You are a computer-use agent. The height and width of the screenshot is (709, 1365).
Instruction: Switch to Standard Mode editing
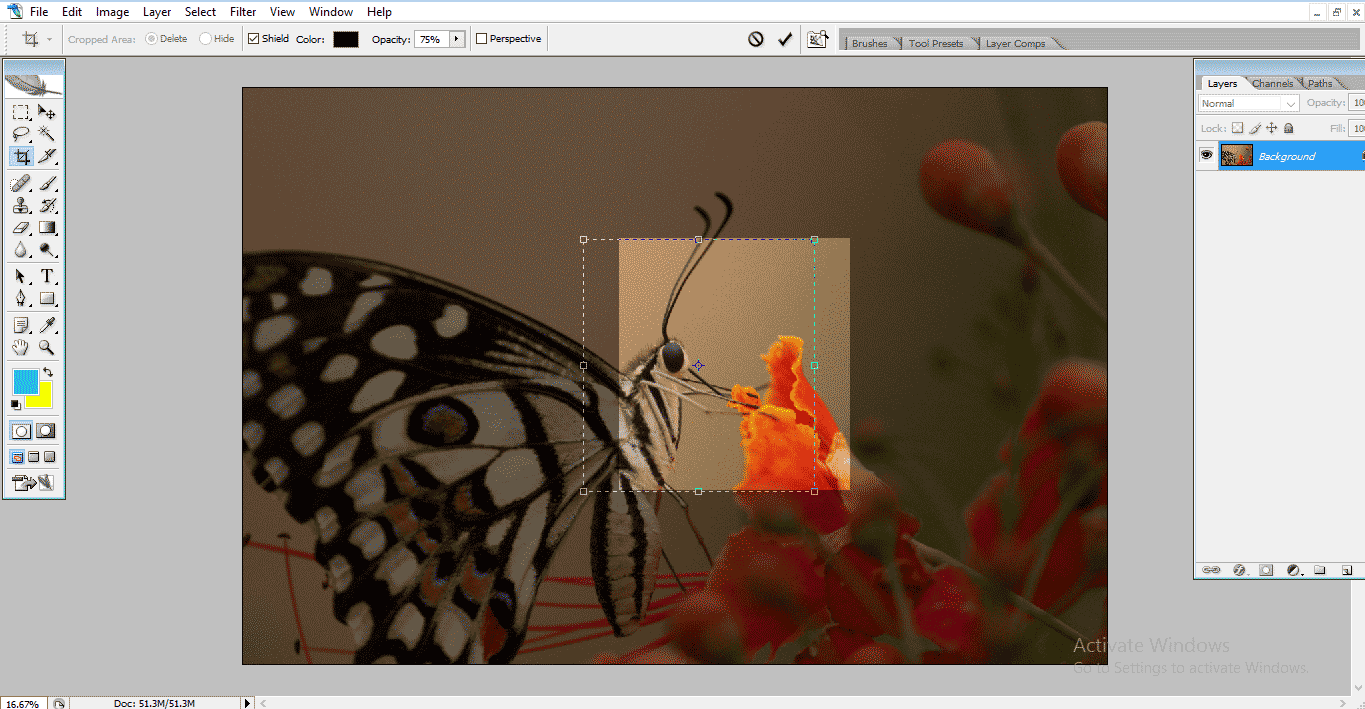coord(21,431)
